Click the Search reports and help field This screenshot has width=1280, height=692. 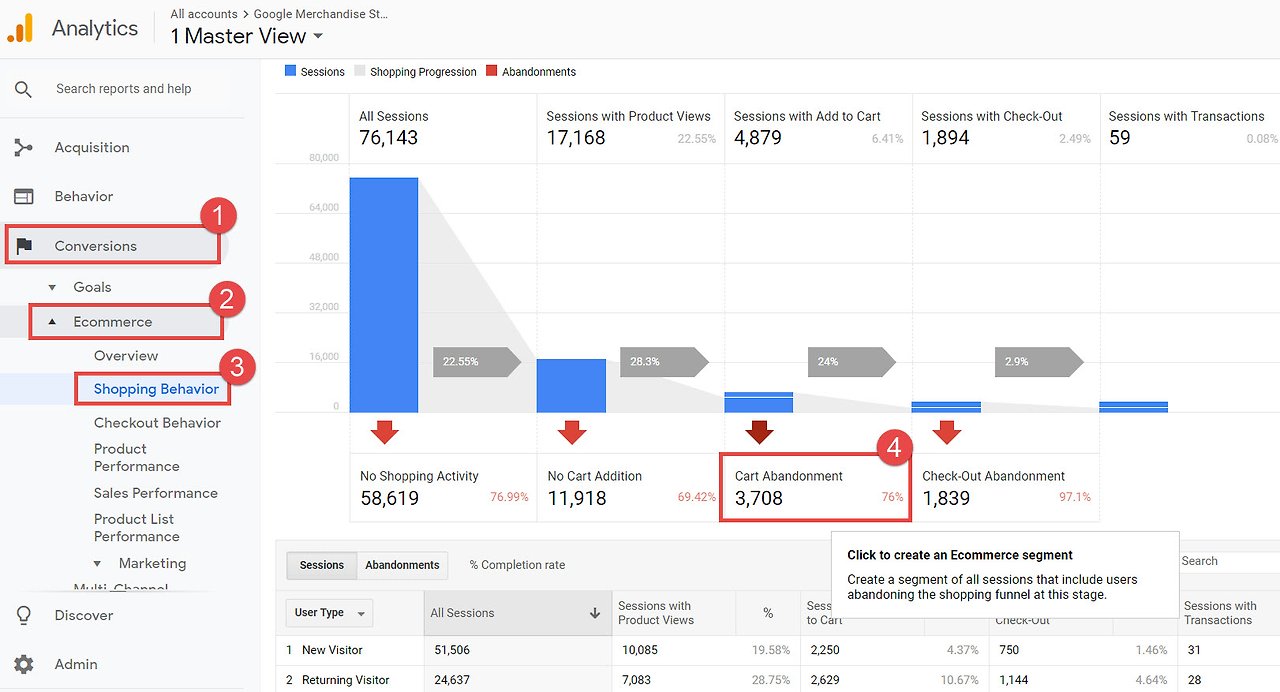point(124,89)
